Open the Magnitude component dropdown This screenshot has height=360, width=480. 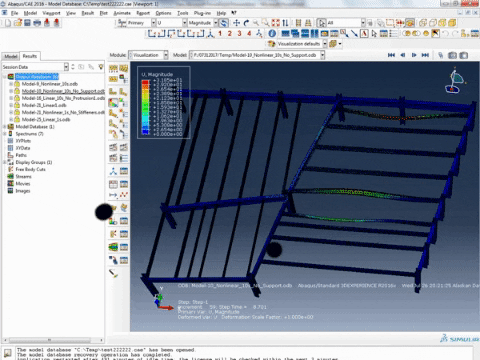click(x=216, y=23)
